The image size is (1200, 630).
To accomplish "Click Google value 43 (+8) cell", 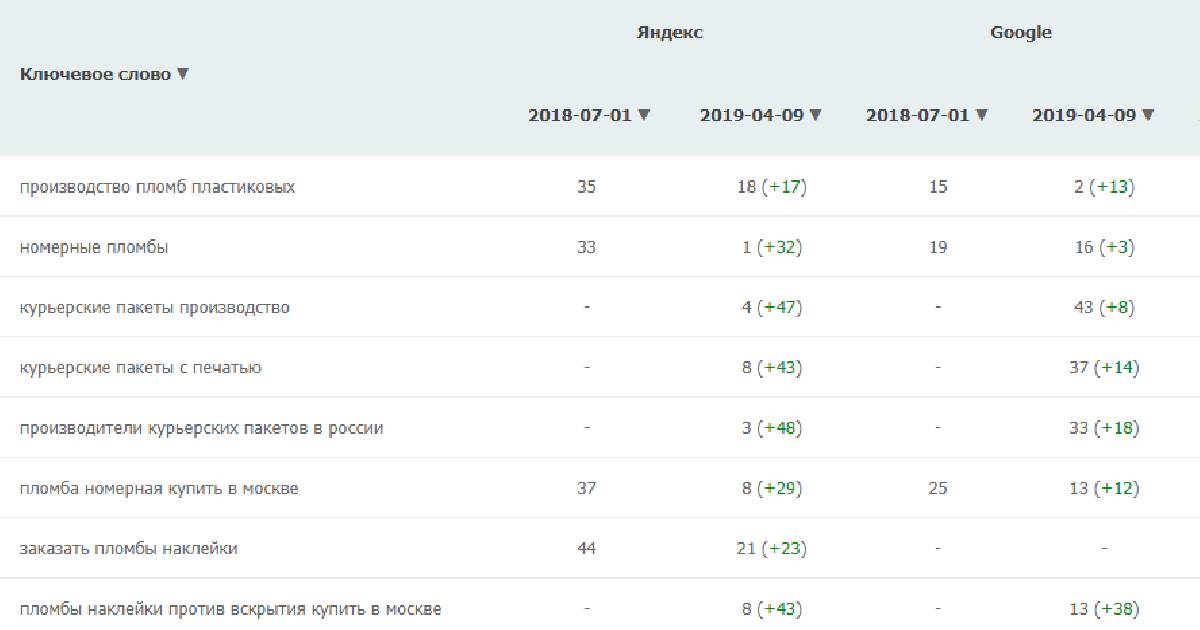I will (1105, 307).
